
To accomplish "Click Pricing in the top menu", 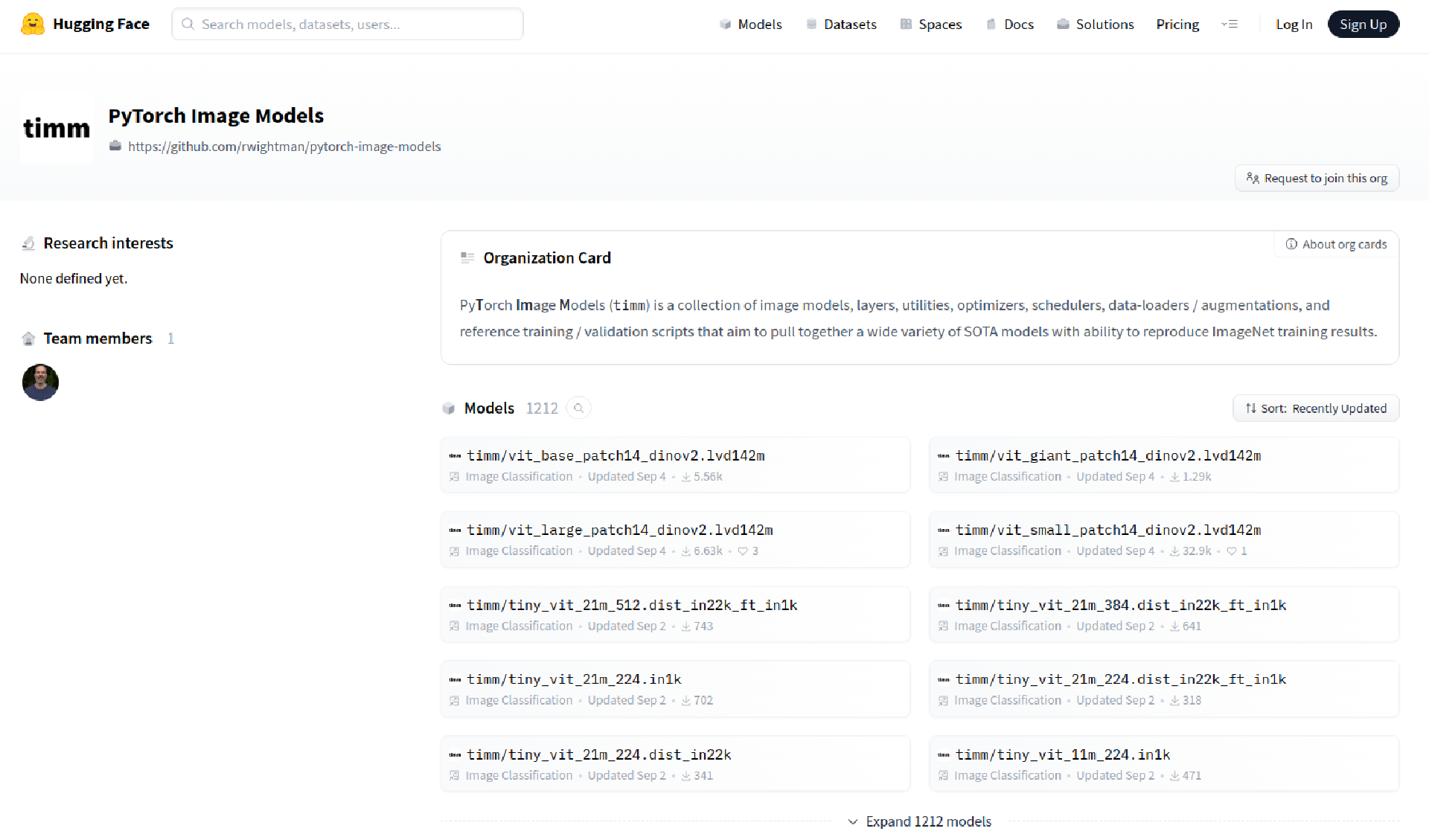I will click(x=1177, y=24).
